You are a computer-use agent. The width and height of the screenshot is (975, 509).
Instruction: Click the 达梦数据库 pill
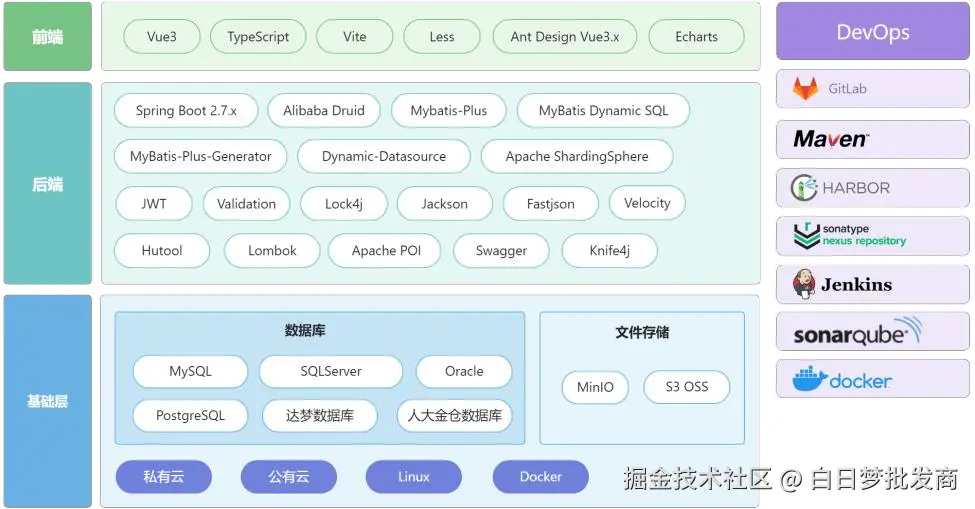pyautogui.click(x=320, y=415)
